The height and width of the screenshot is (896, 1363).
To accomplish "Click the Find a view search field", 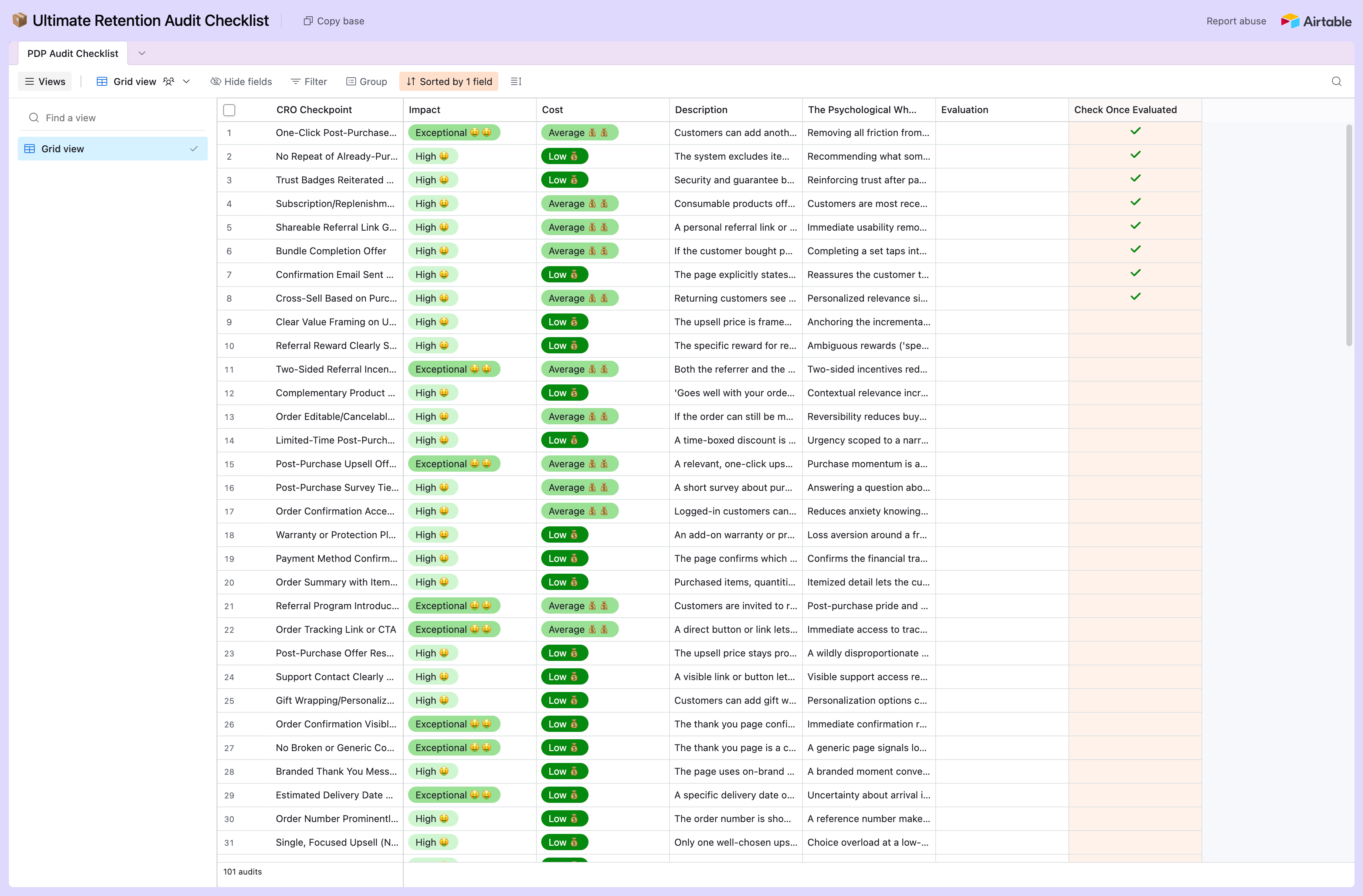I will (x=113, y=118).
